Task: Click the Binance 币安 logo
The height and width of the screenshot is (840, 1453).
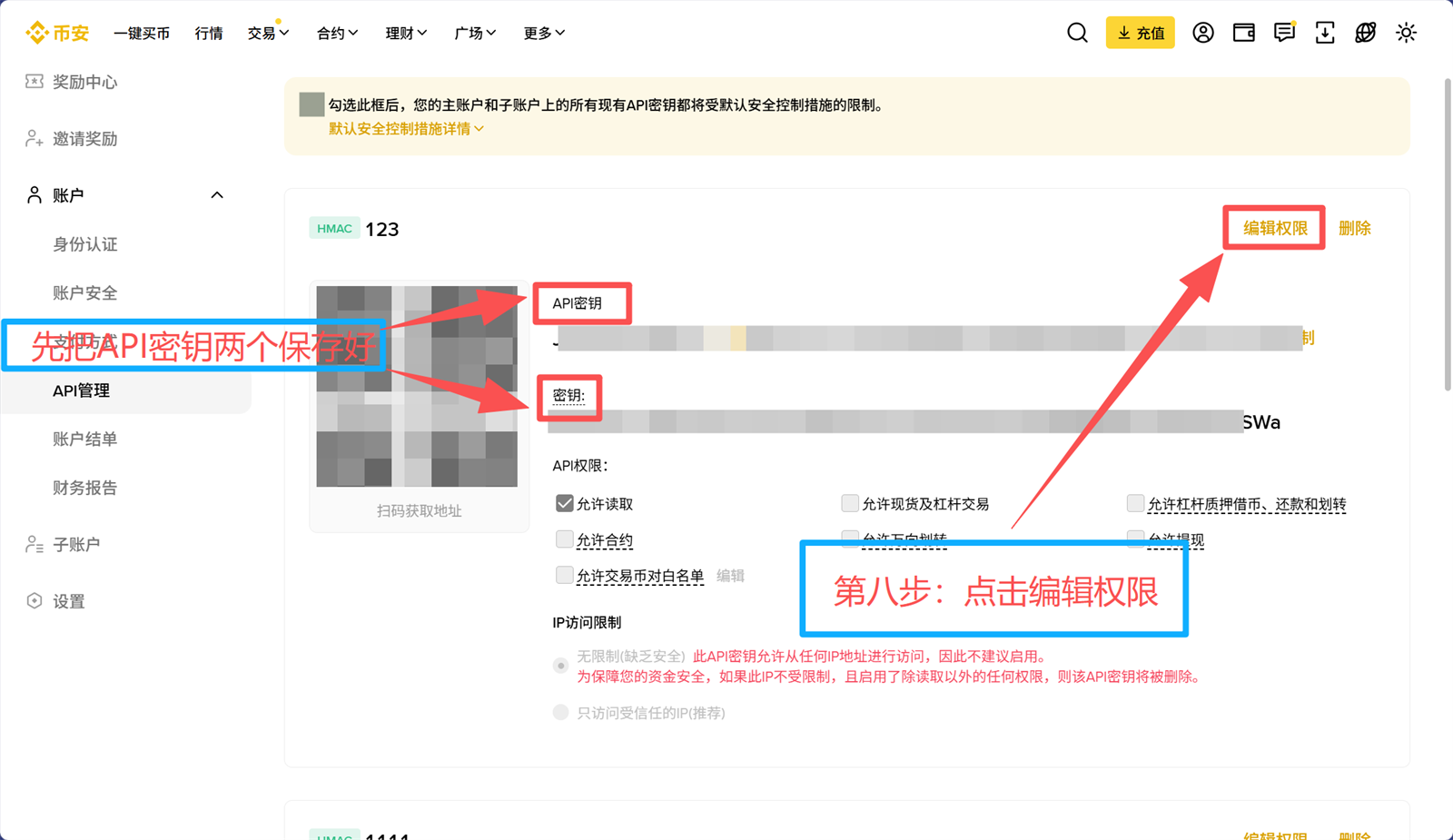Action: tap(57, 33)
